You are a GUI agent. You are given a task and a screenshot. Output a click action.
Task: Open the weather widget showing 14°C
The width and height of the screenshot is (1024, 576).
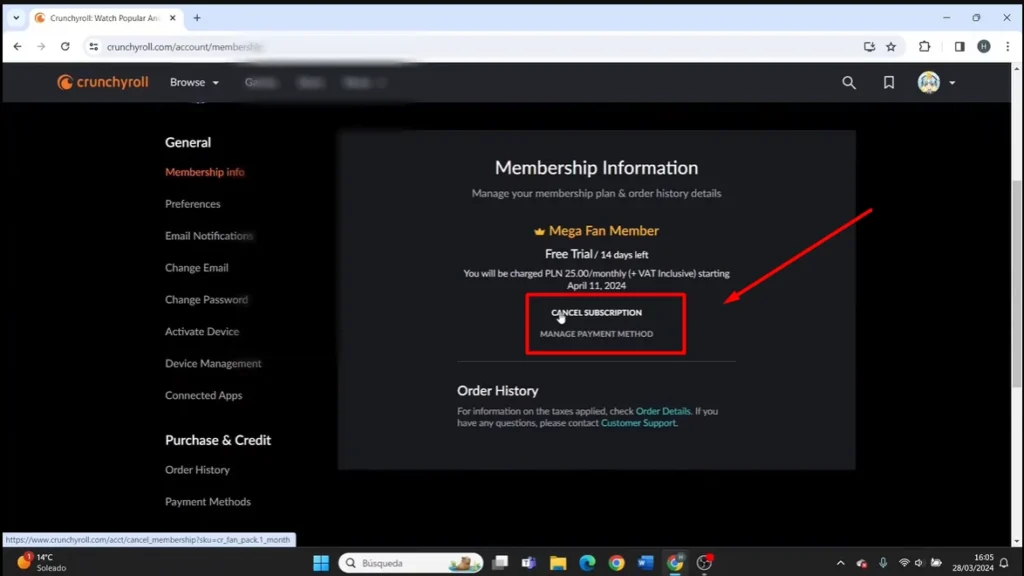pos(42,563)
